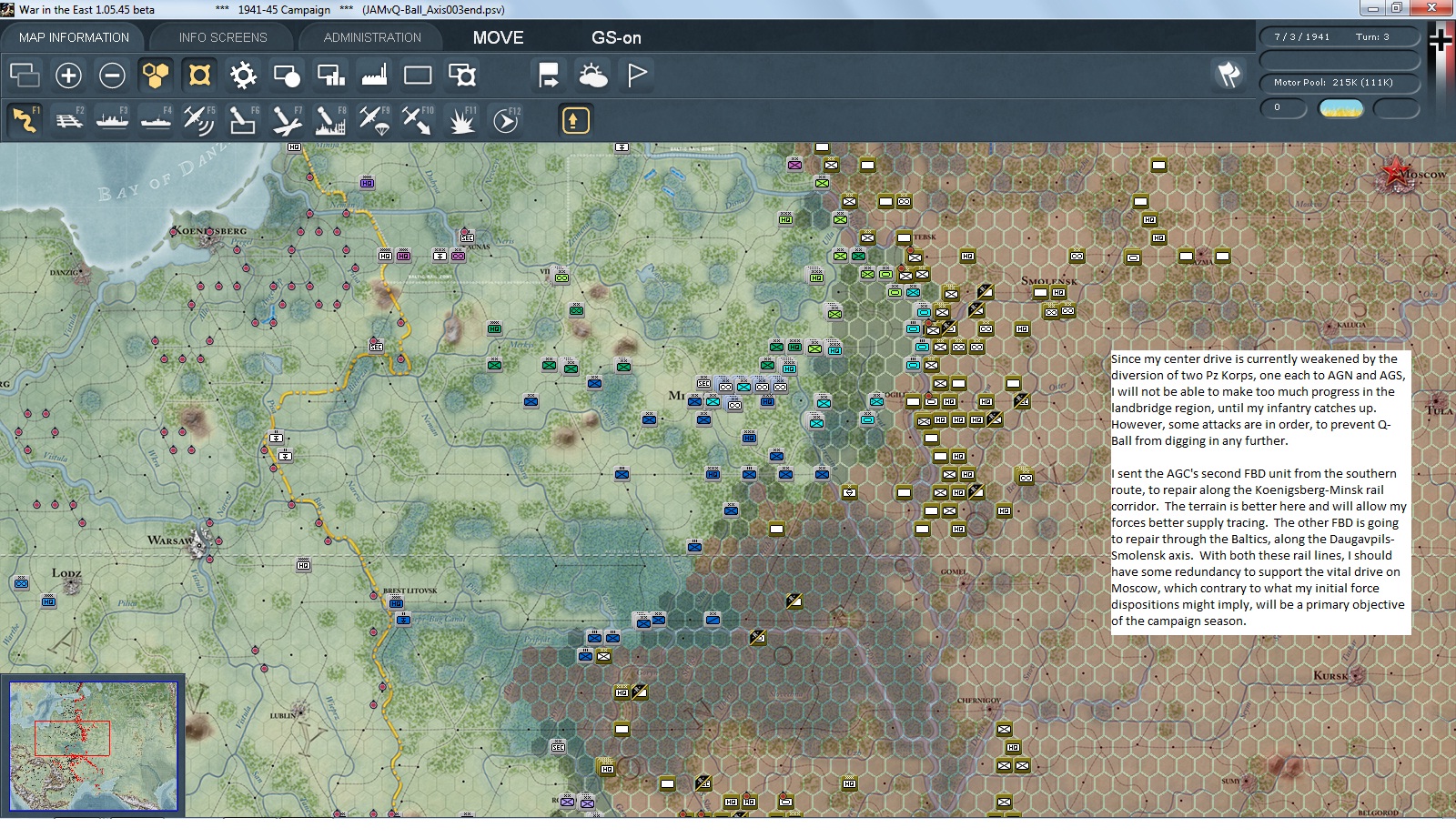Click the rectangle with circle icon

[287, 75]
